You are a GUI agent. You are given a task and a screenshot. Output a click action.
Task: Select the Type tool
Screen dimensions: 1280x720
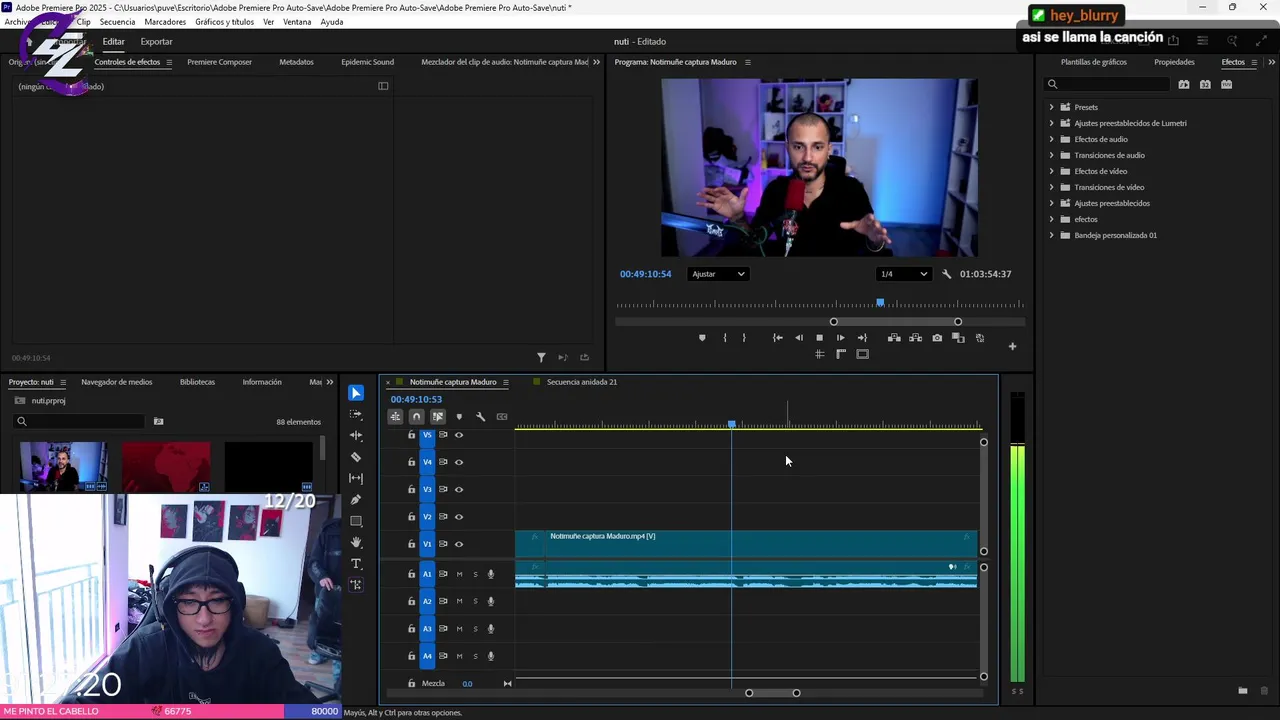pos(356,564)
